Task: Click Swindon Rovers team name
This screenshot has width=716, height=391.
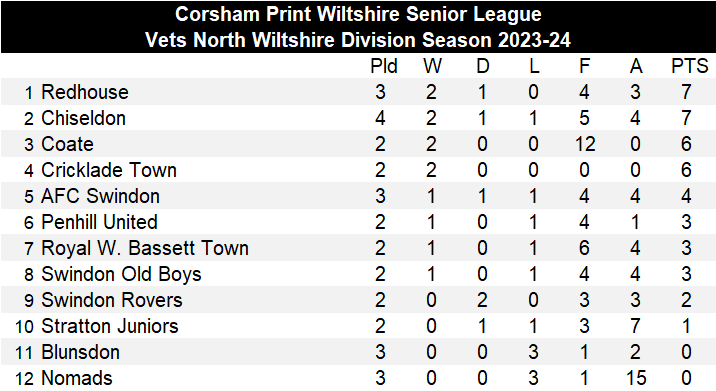Action: pos(112,301)
